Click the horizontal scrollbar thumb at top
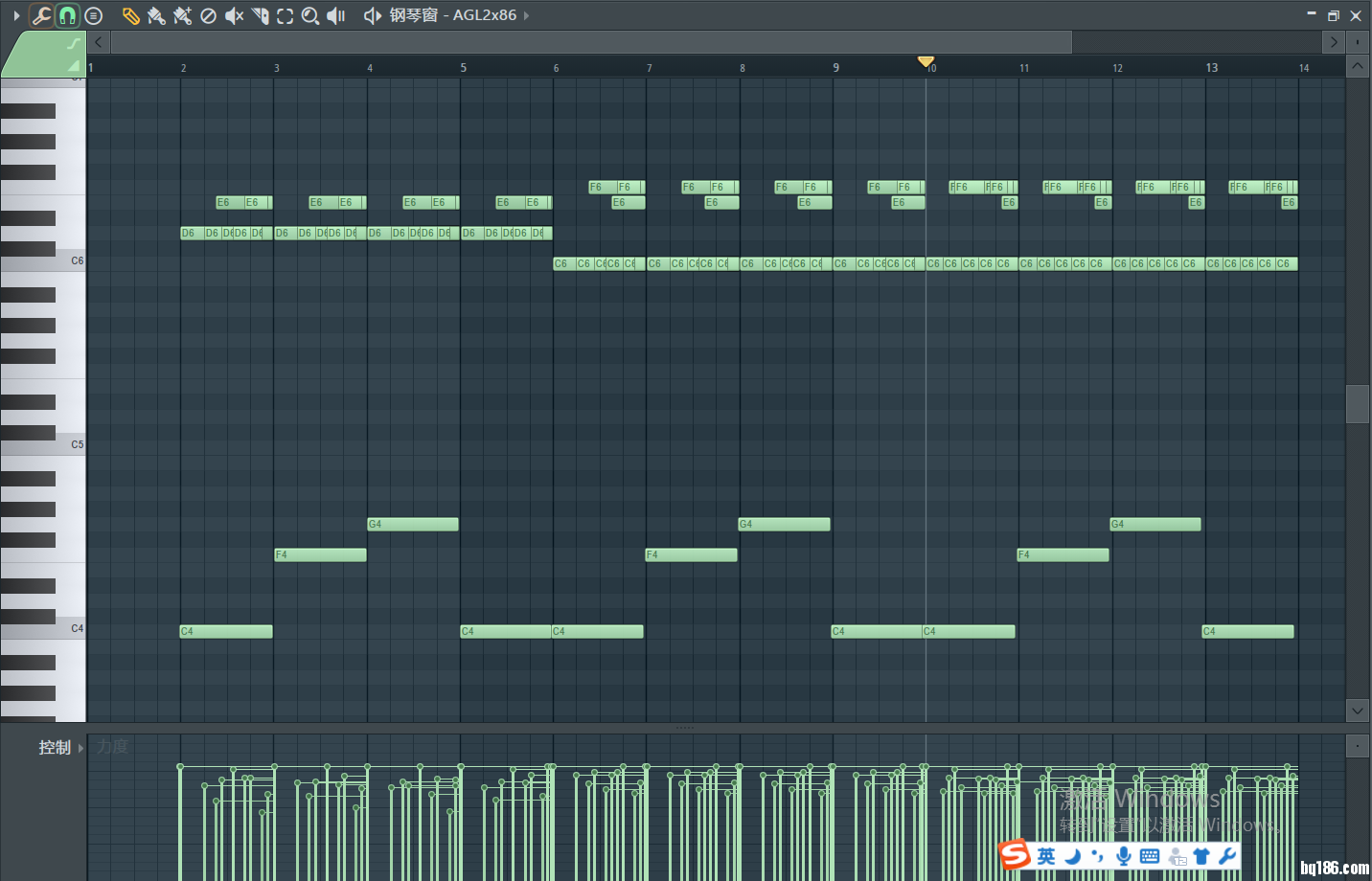 (x=591, y=42)
